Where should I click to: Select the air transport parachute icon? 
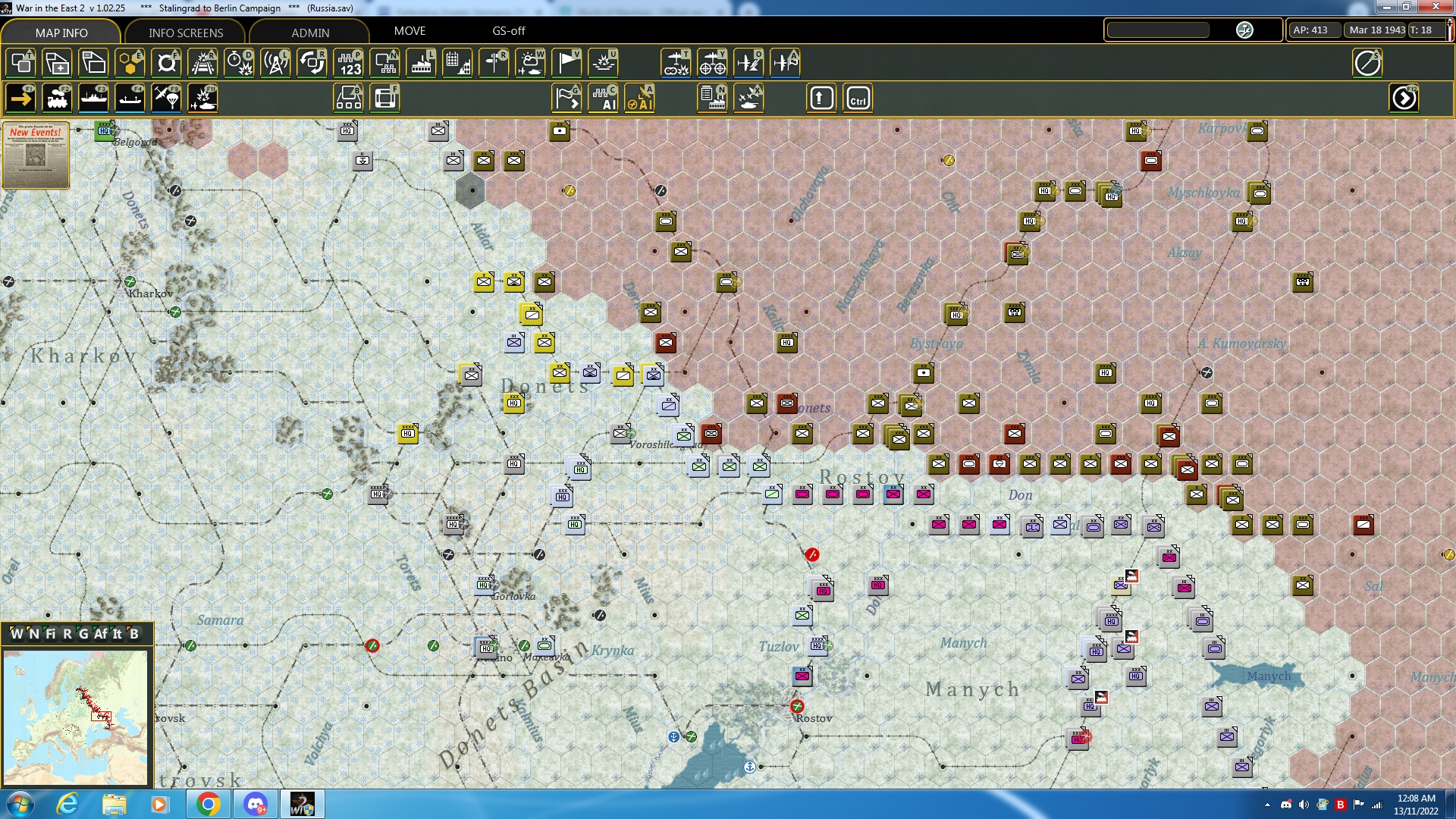point(166,98)
